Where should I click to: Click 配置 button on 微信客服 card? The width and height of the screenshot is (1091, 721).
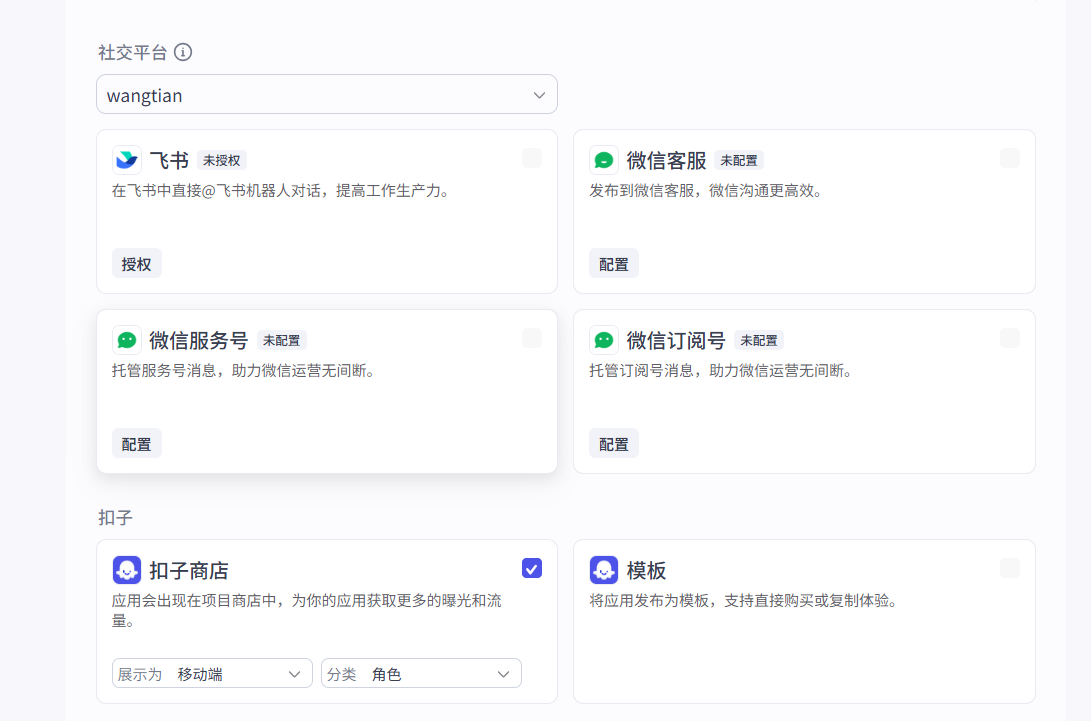click(614, 264)
